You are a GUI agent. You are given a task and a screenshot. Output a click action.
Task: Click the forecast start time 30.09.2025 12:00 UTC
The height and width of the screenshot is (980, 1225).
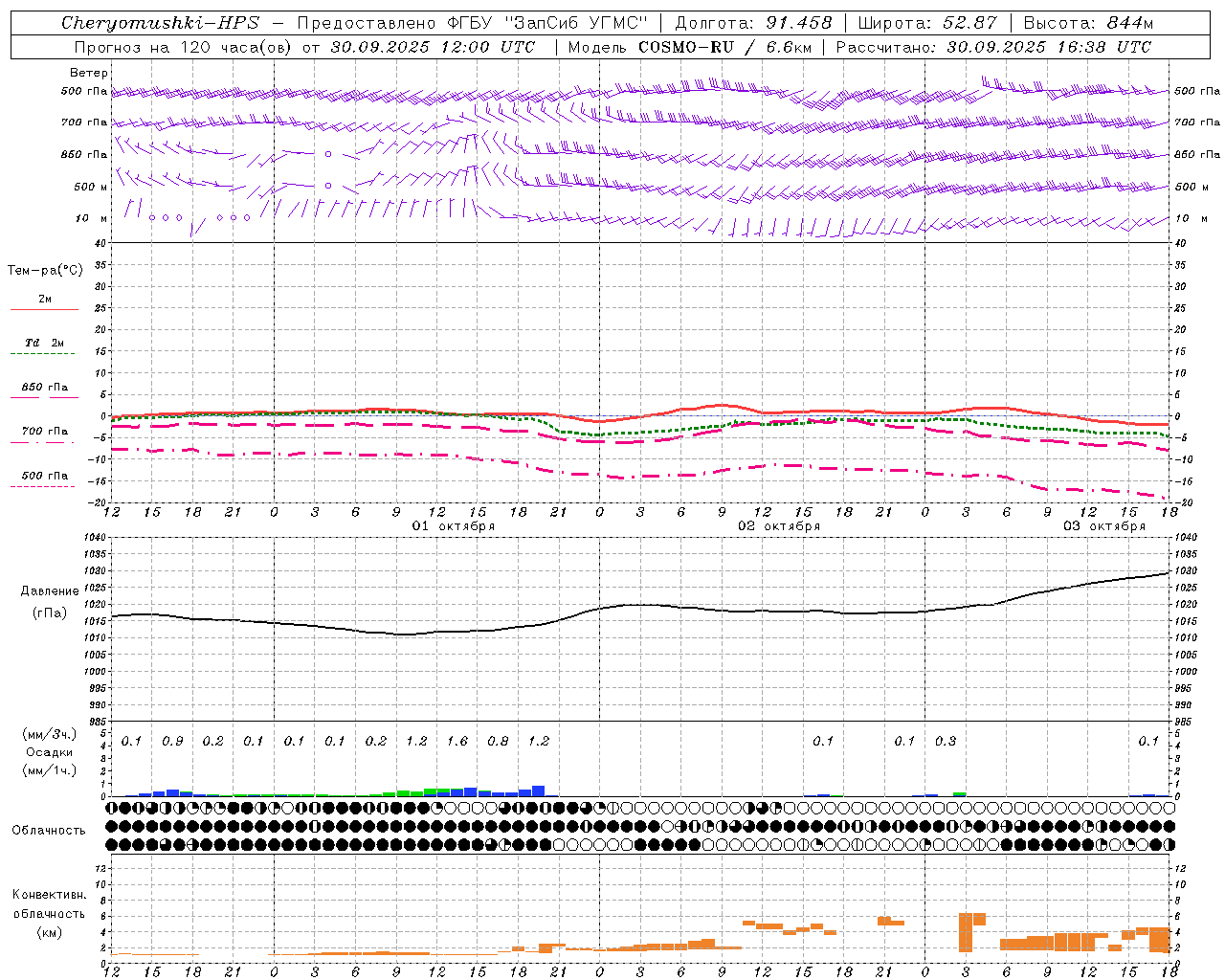coord(434,47)
